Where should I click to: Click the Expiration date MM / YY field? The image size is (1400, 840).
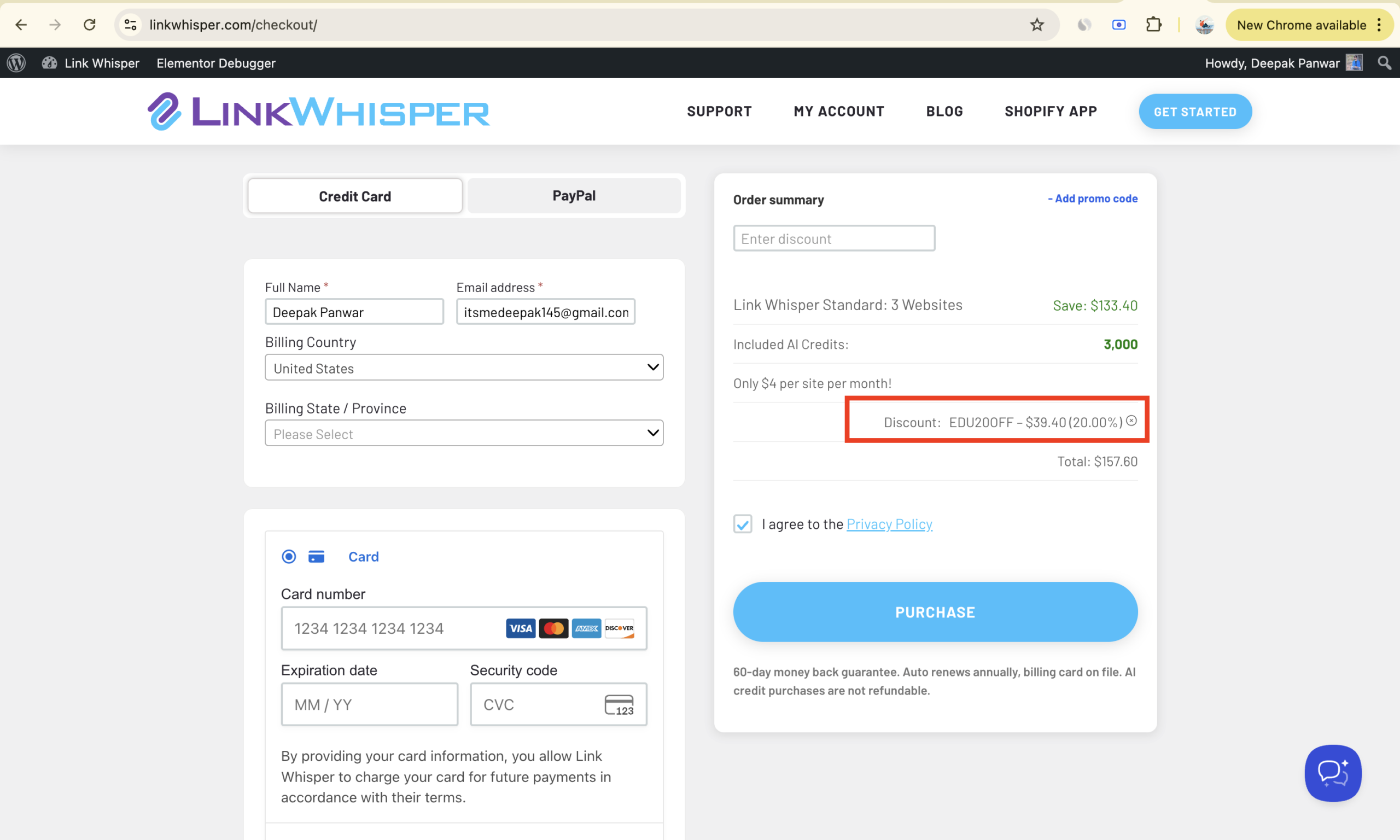[x=370, y=705]
